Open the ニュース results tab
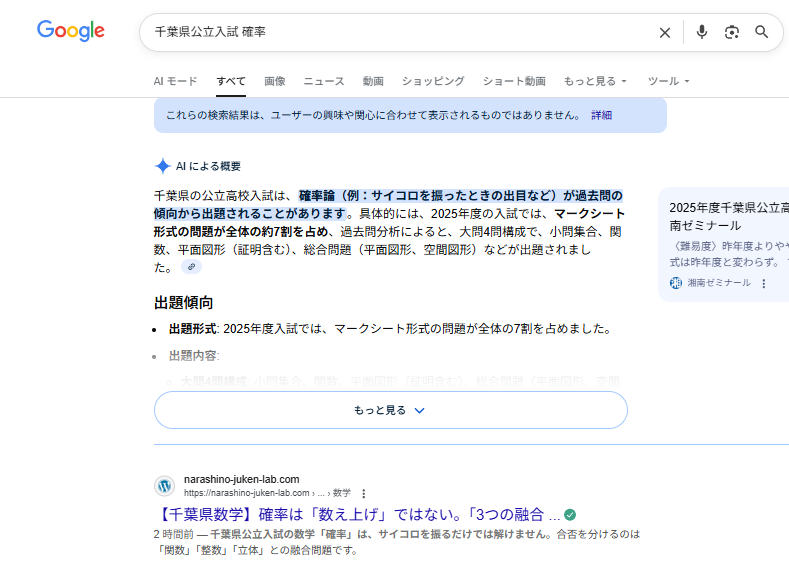789x568 pixels. 324,81
